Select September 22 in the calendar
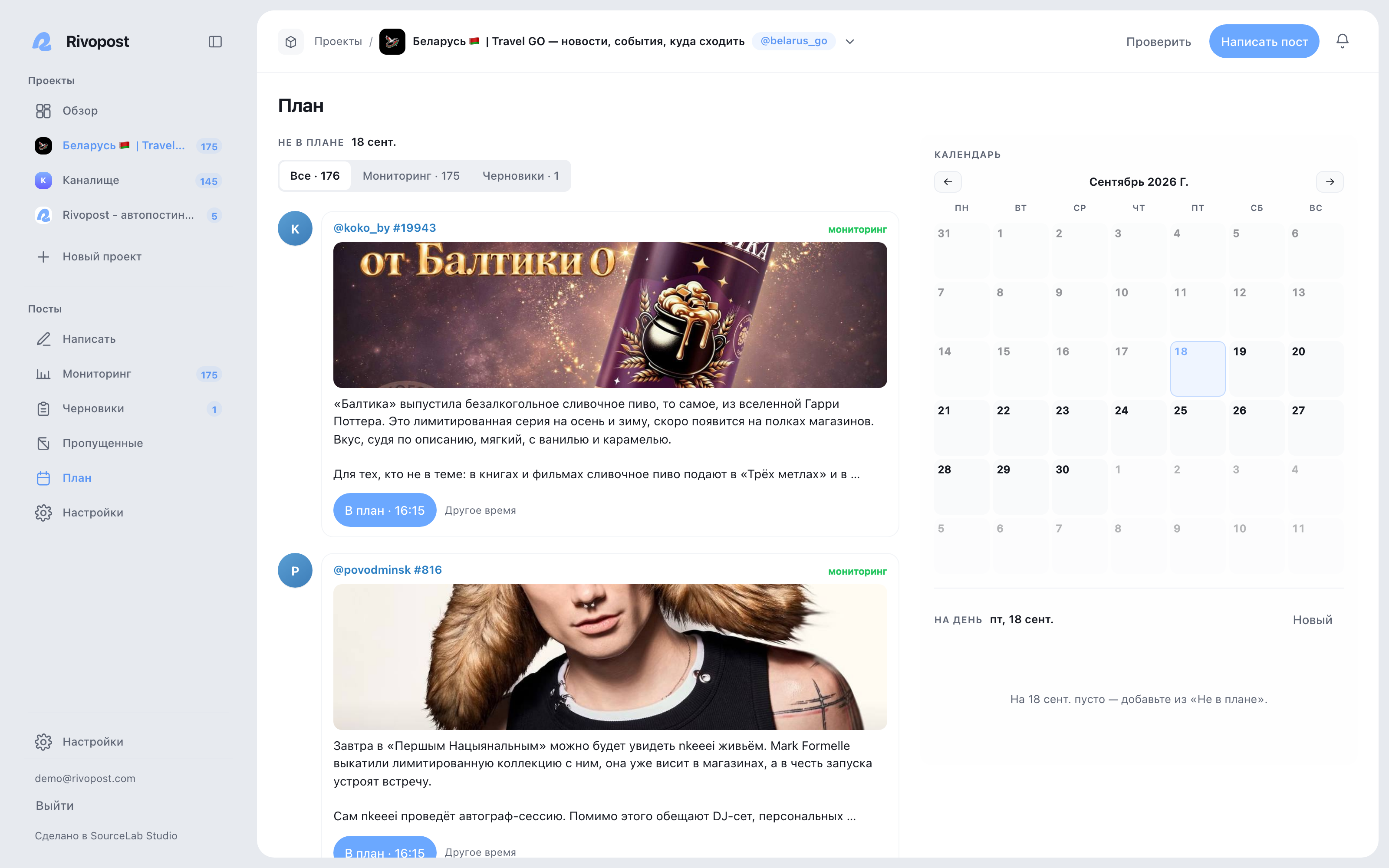1389x868 pixels. (x=1020, y=427)
